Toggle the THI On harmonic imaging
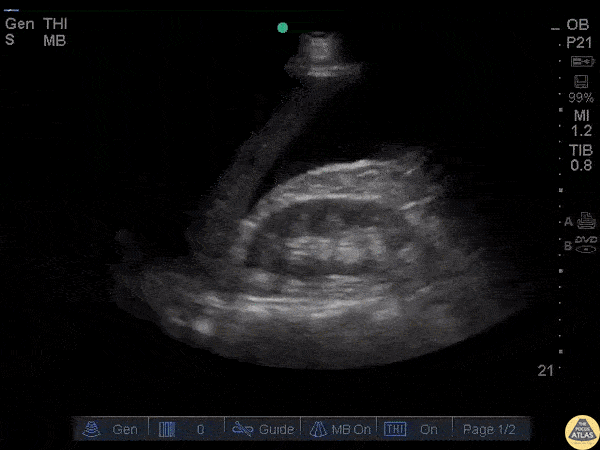600x450 pixels. (x=414, y=429)
